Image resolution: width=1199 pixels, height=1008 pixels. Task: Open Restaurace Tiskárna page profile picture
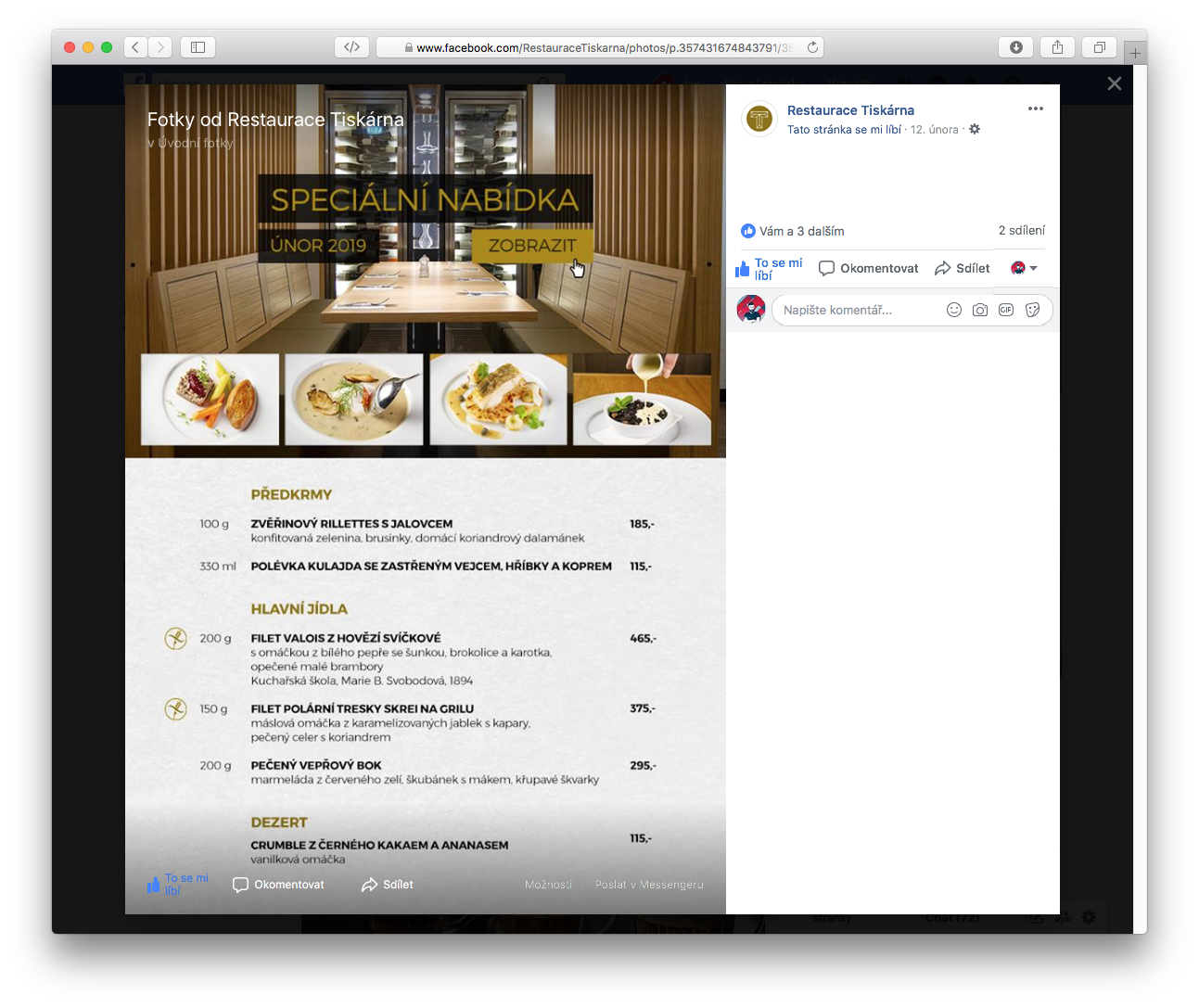tap(759, 119)
